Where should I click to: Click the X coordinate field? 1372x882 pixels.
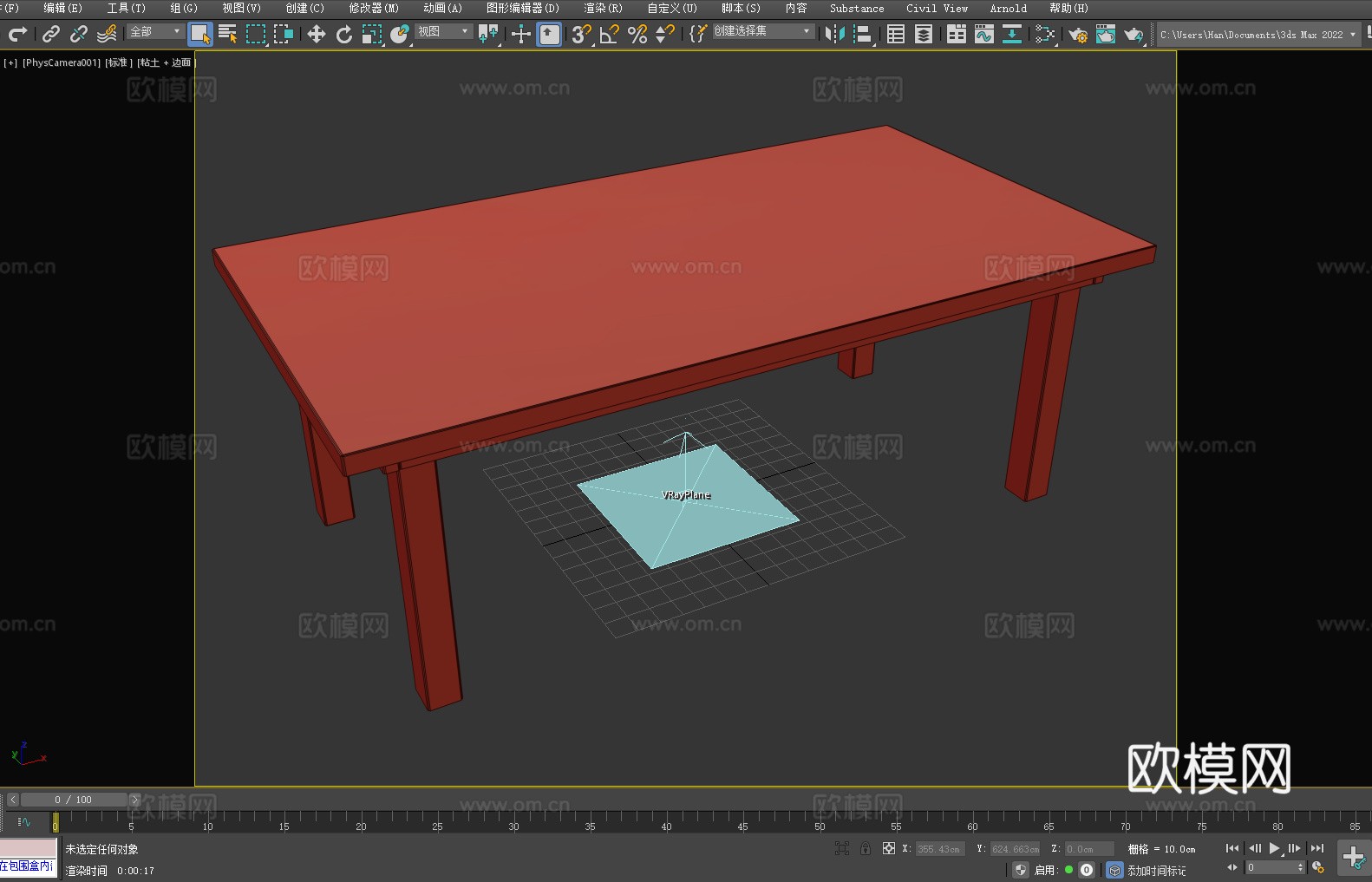(x=939, y=849)
